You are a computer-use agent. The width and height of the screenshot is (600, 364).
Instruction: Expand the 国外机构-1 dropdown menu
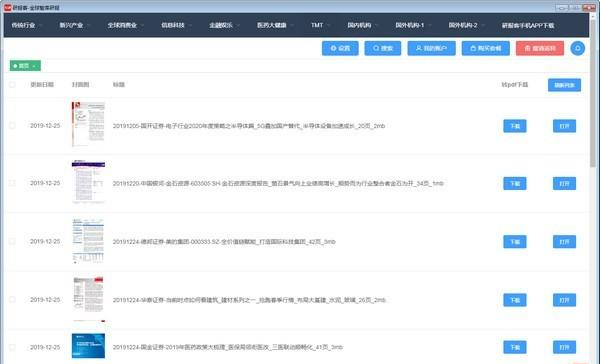(x=413, y=25)
